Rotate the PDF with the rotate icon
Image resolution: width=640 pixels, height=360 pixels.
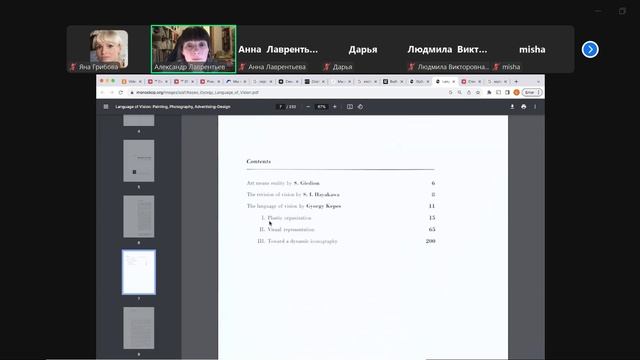point(360,107)
